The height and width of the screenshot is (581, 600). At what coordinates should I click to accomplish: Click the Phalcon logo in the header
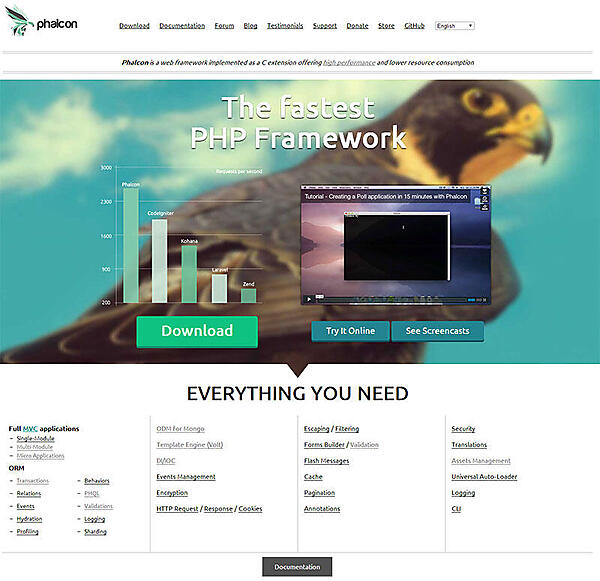(41, 21)
